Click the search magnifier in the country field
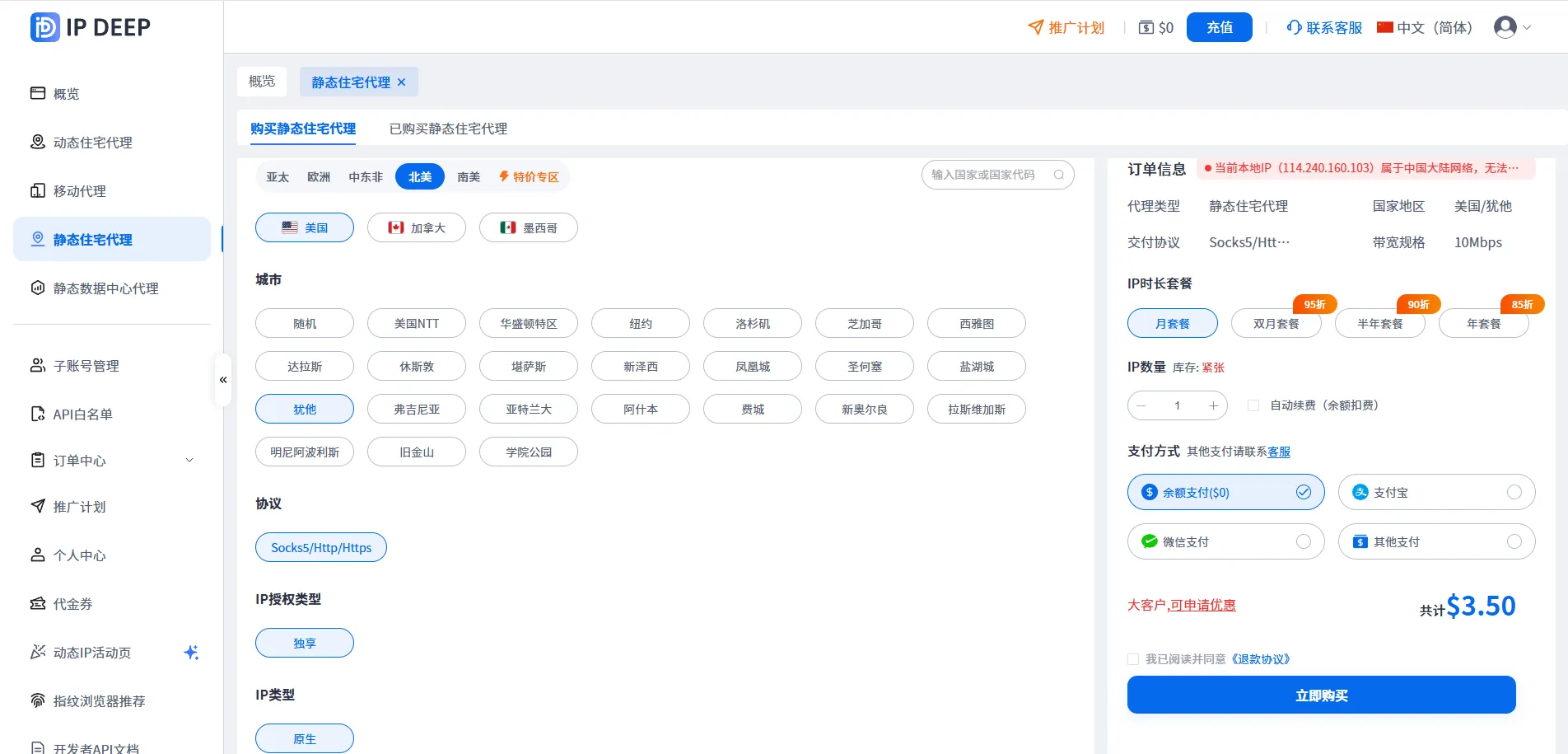 coord(1059,175)
